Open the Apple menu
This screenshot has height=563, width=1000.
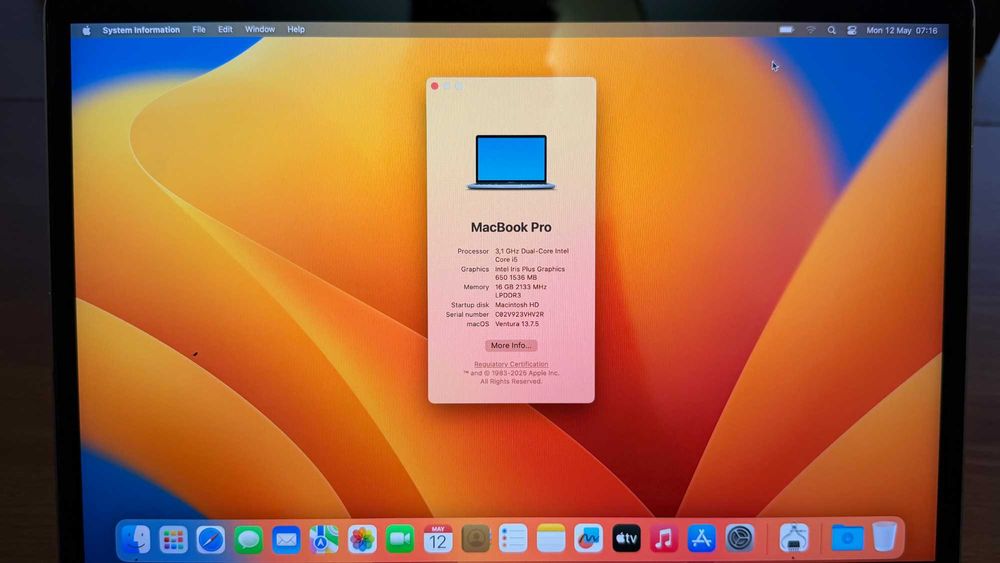click(x=86, y=30)
